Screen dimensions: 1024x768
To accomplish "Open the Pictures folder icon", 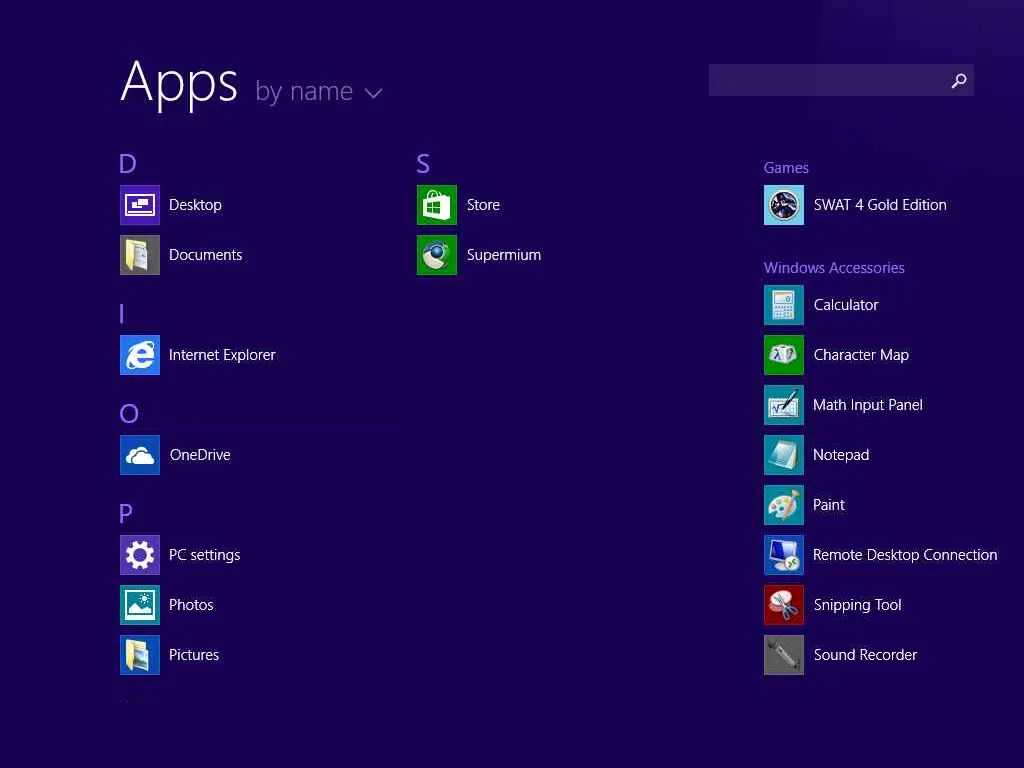I will tap(140, 654).
